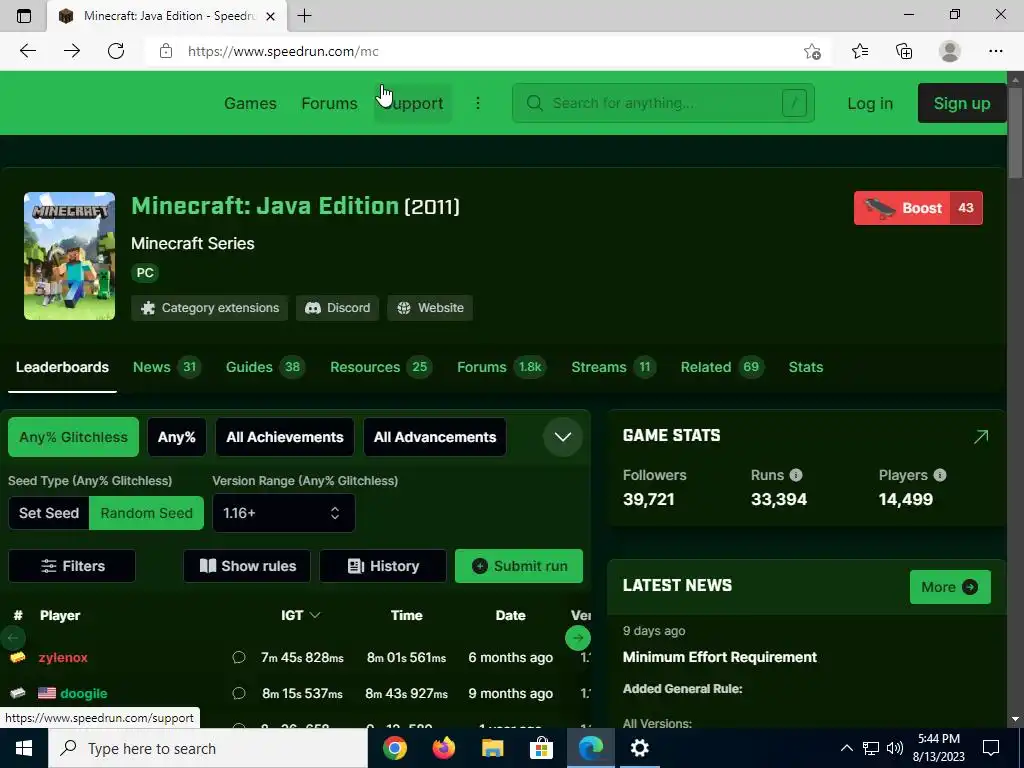The height and width of the screenshot is (768, 1024).
Task: Focus the Search for anything field
Action: 663,103
